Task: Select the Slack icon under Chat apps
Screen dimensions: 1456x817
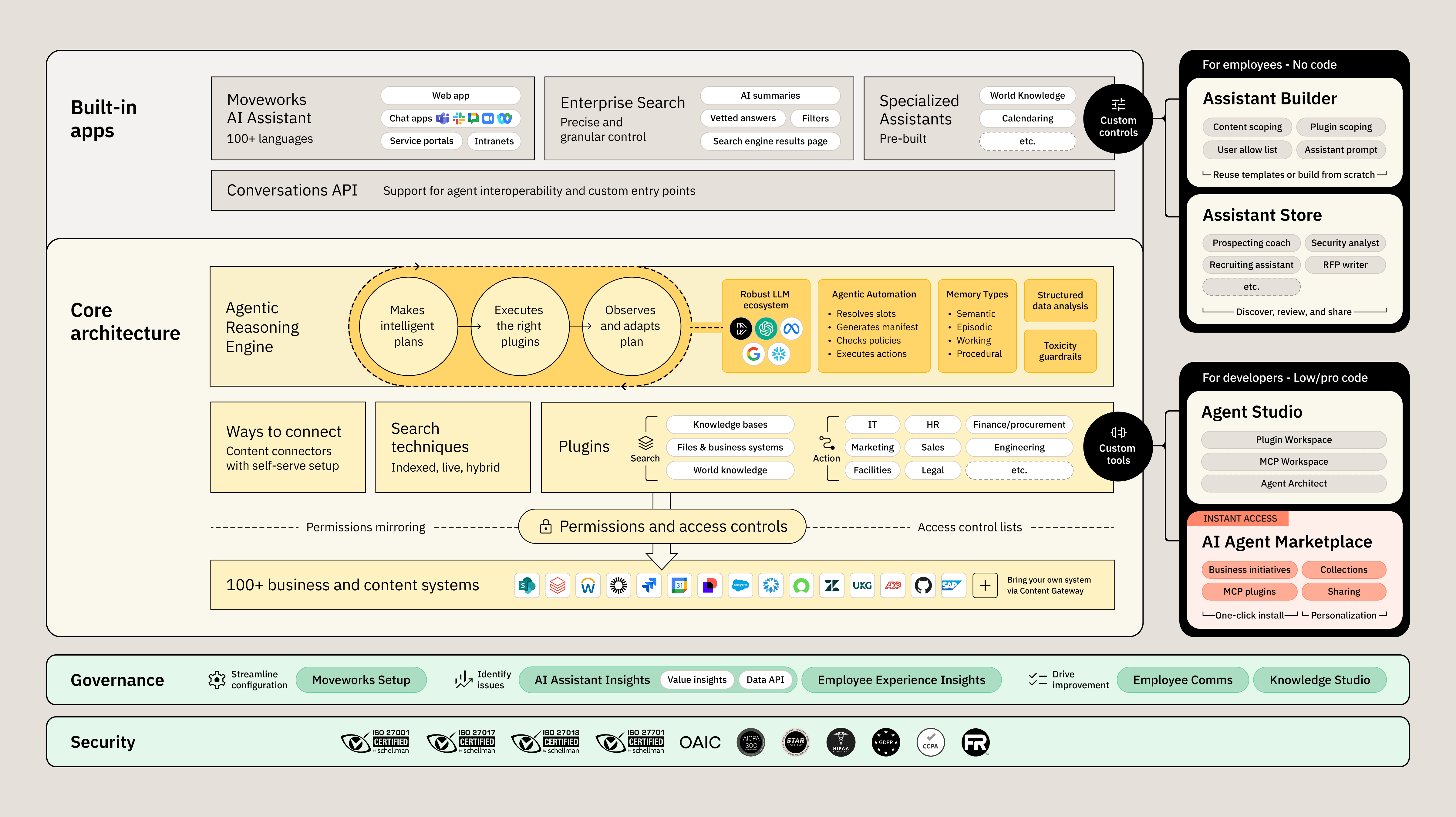Action: coord(458,118)
